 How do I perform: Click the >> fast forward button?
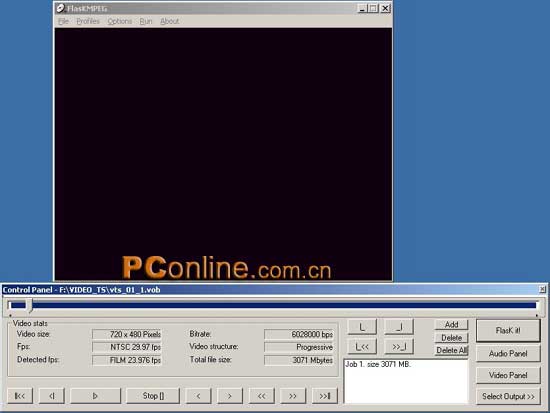point(293,396)
